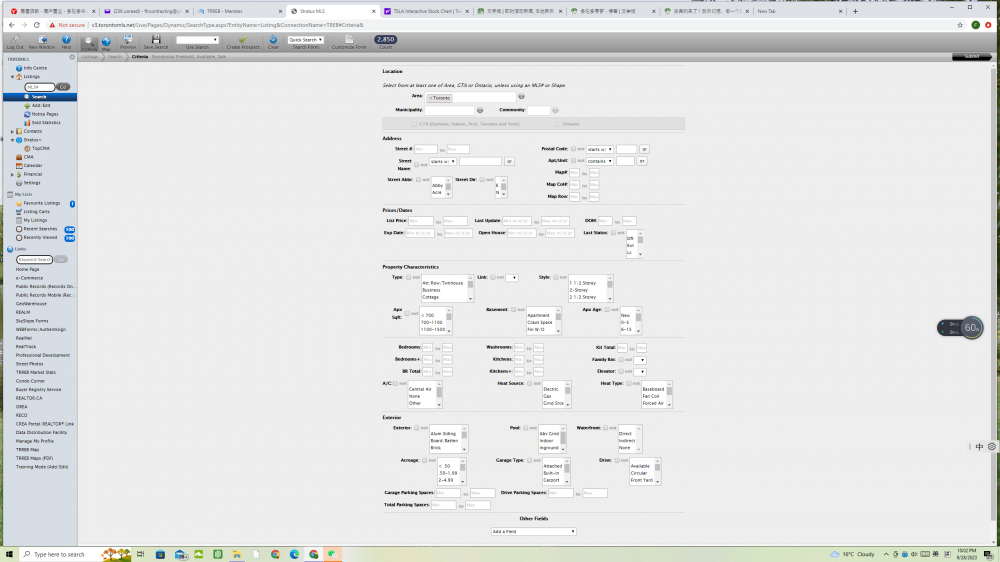The width and height of the screenshot is (1000, 562).
Task: Click the Log Out toolbar icon
Action: click(x=14, y=41)
